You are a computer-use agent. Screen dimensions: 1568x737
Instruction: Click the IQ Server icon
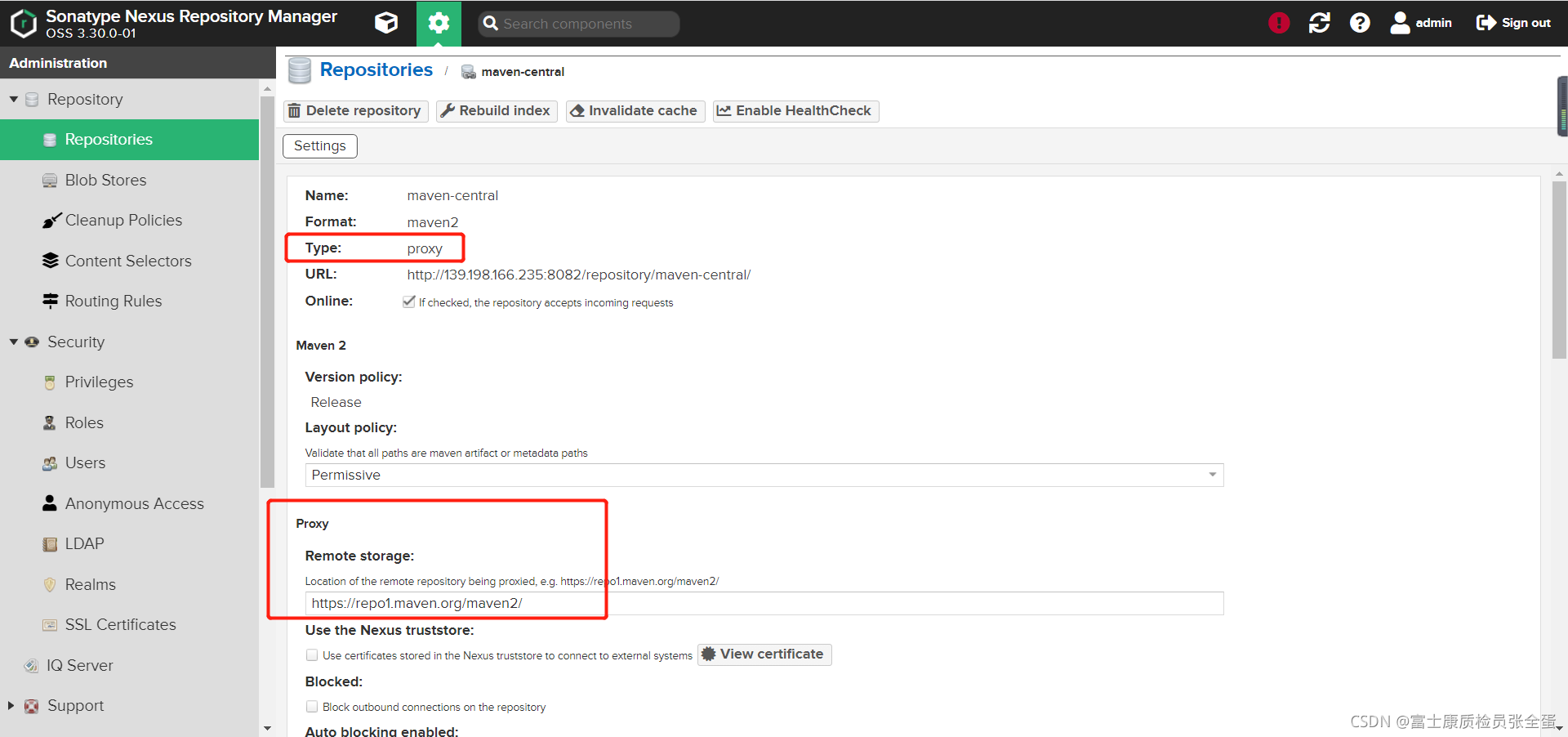tap(31, 666)
